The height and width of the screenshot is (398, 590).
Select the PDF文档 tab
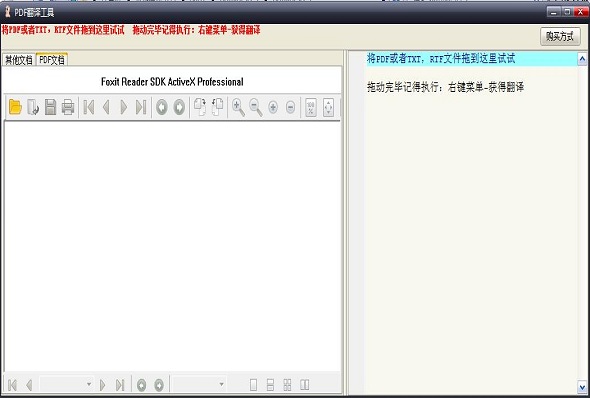point(52,59)
